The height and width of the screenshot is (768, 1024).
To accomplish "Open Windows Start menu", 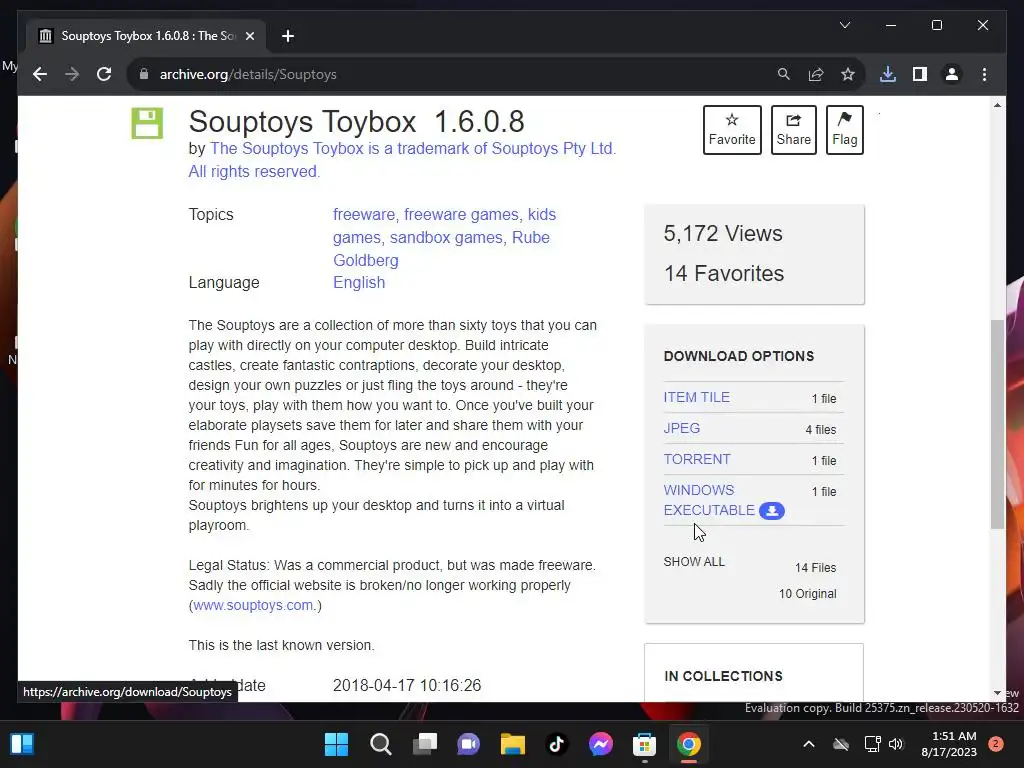I will coord(336,744).
